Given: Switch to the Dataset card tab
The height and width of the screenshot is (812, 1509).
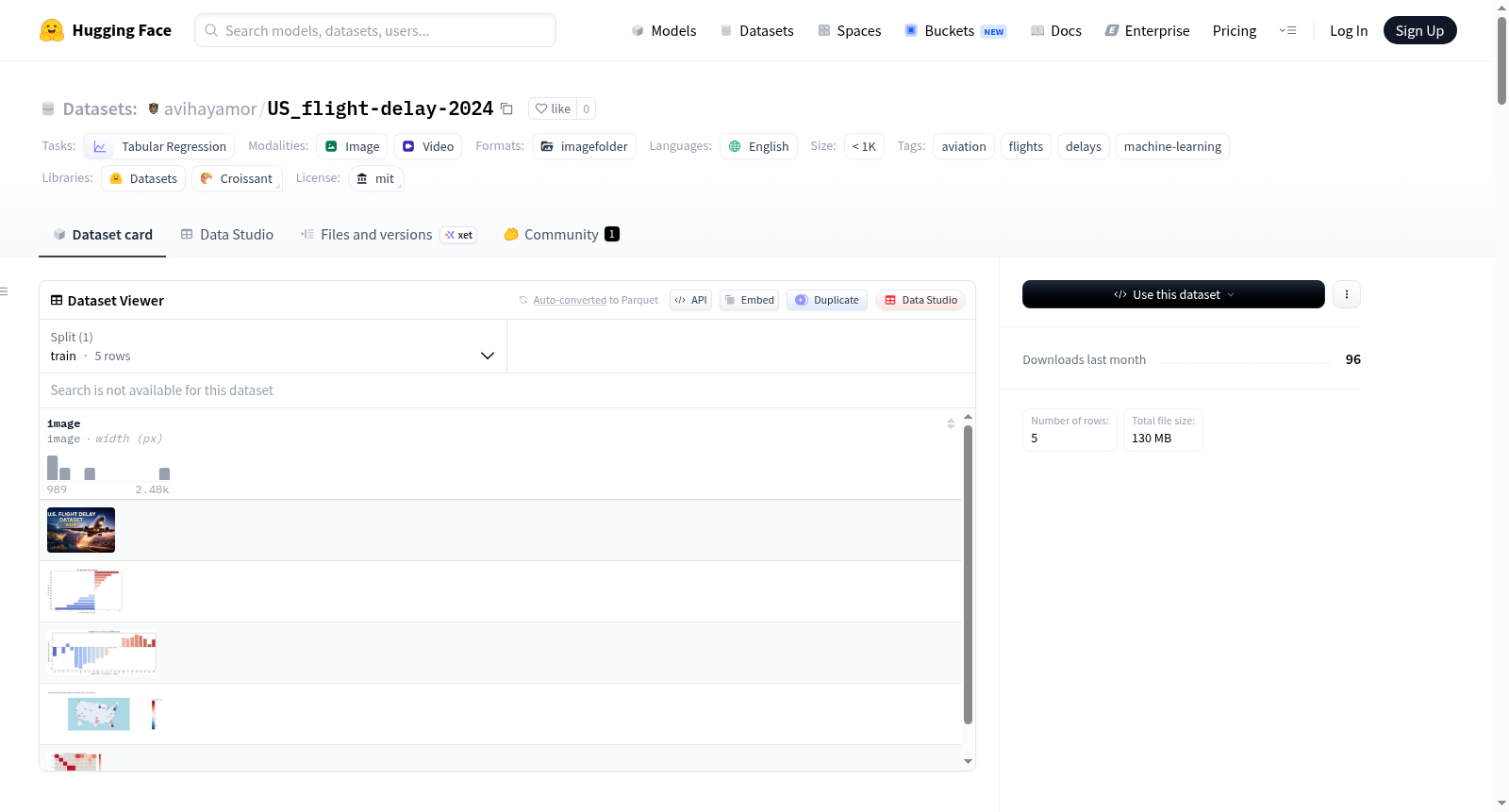Looking at the screenshot, I should point(102,234).
